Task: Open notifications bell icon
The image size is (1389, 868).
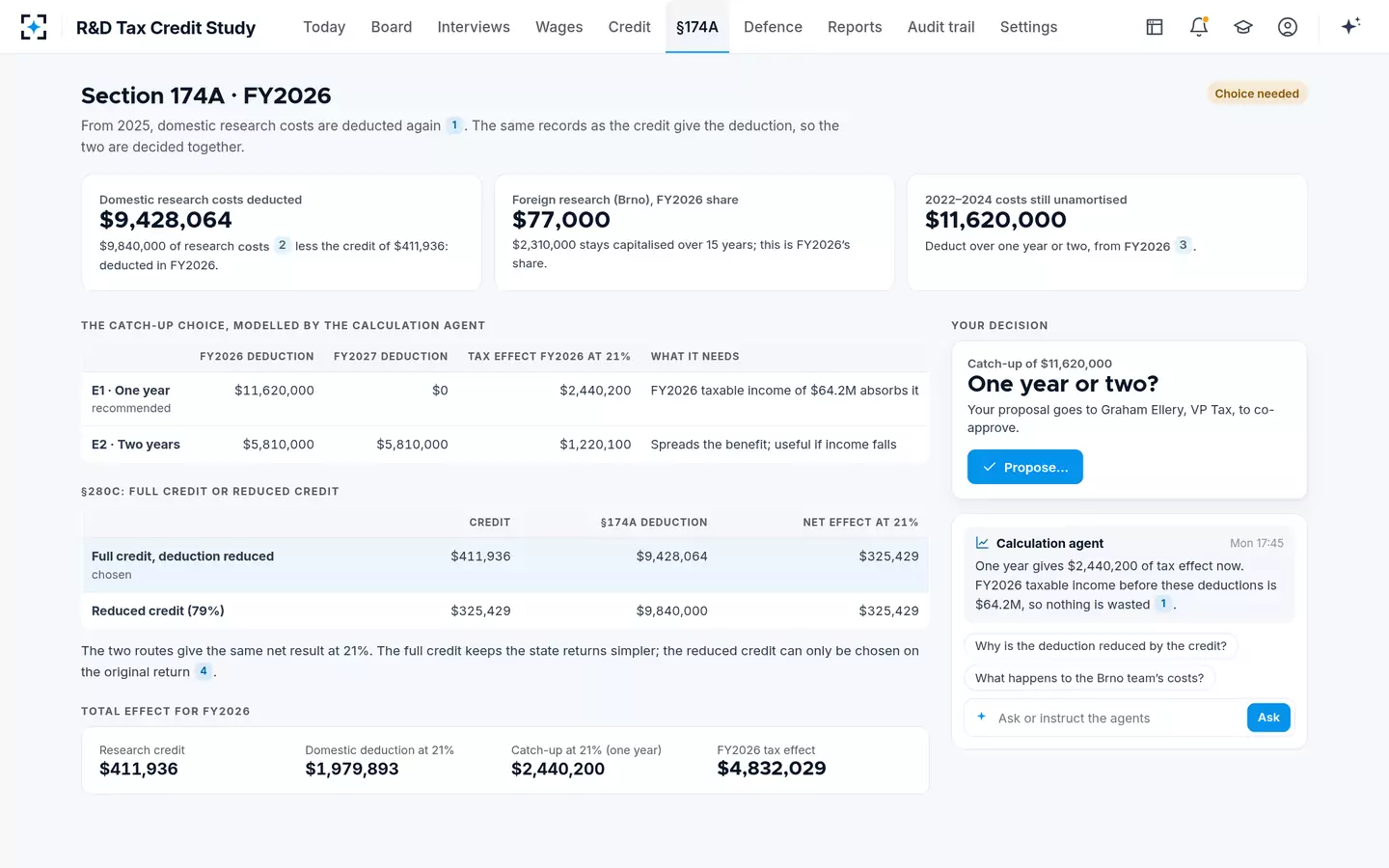Action: pyautogui.click(x=1199, y=27)
